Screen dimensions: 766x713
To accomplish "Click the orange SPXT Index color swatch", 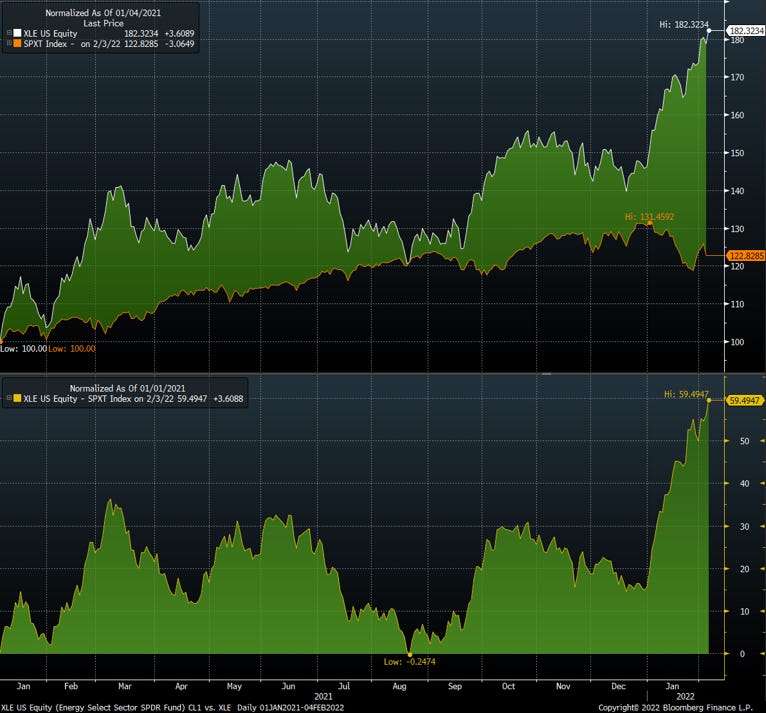I will [17, 43].
